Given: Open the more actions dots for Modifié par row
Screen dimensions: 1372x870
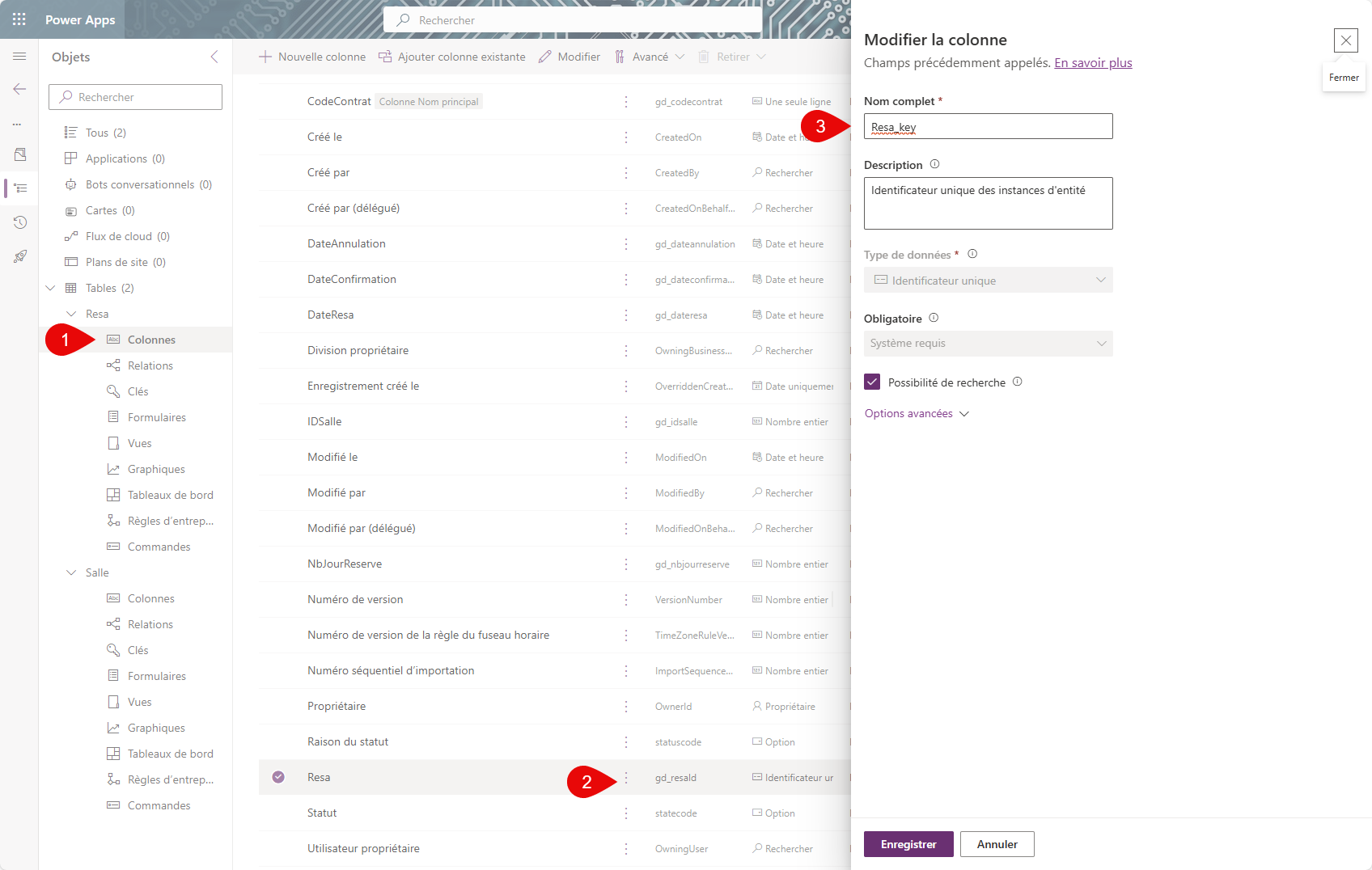Looking at the screenshot, I should 626,493.
